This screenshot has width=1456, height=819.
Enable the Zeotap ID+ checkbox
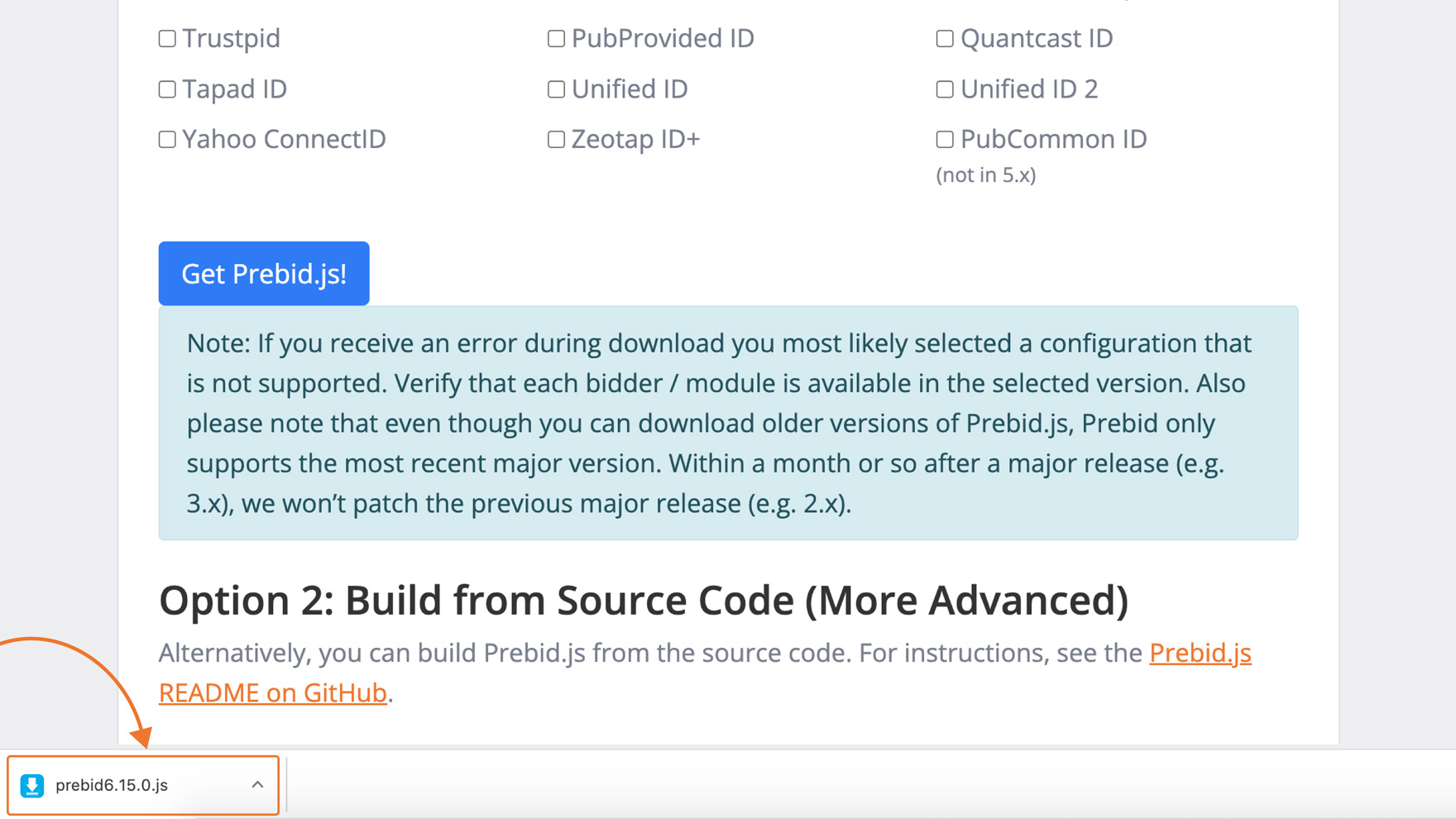point(556,140)
